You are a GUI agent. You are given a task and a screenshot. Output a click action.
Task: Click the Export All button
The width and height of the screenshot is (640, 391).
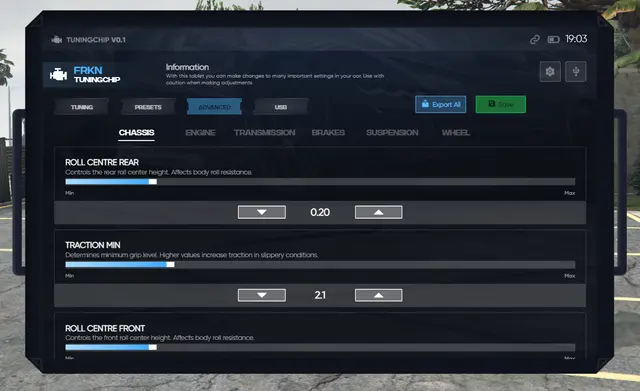pyautogui.click(x=440, y=104)
